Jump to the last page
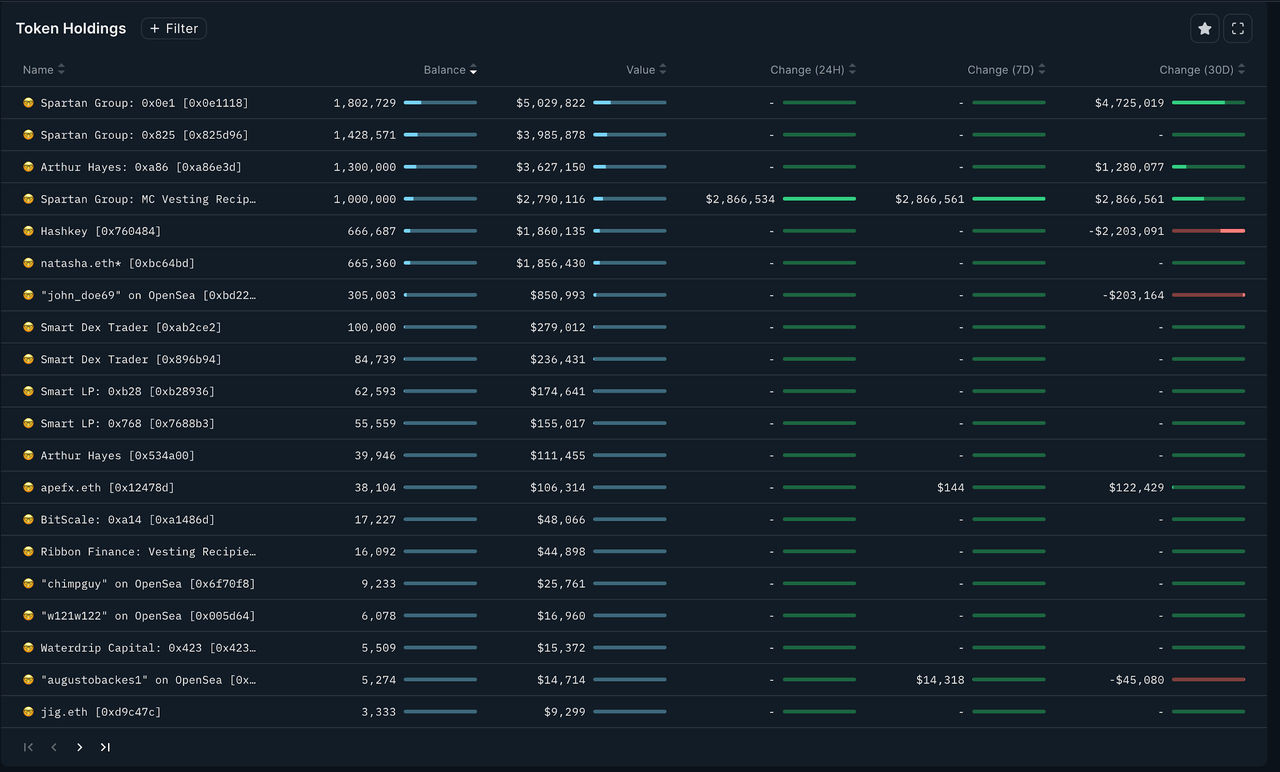1280x772 pixels. [105, 747]
